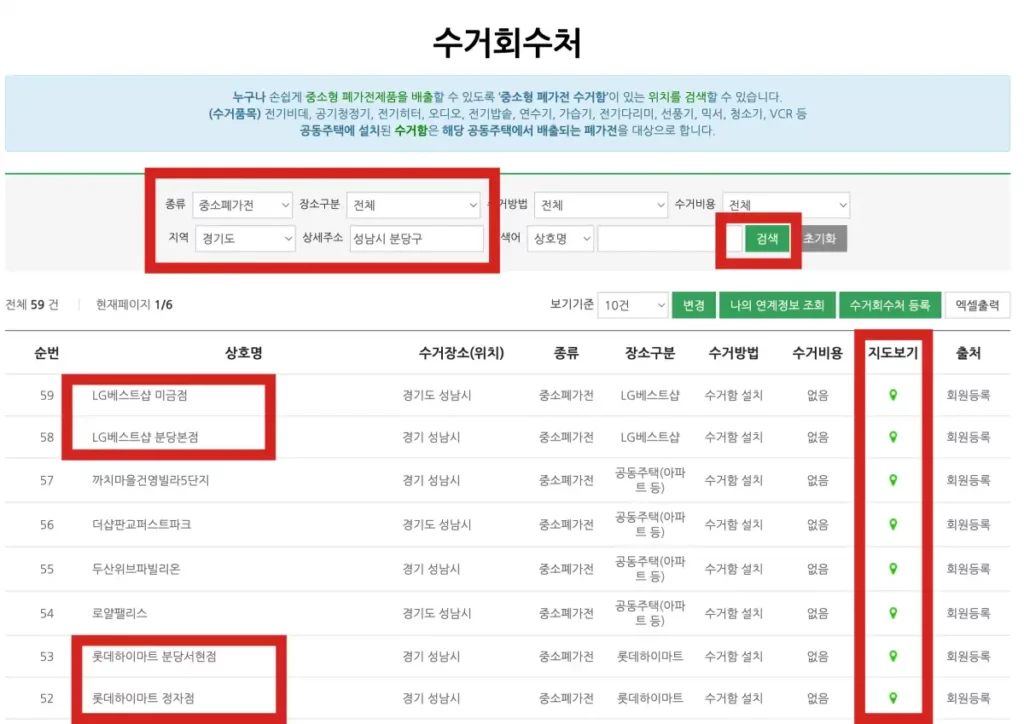Click 현재페이지 1/6 indicator

(134, 305)
